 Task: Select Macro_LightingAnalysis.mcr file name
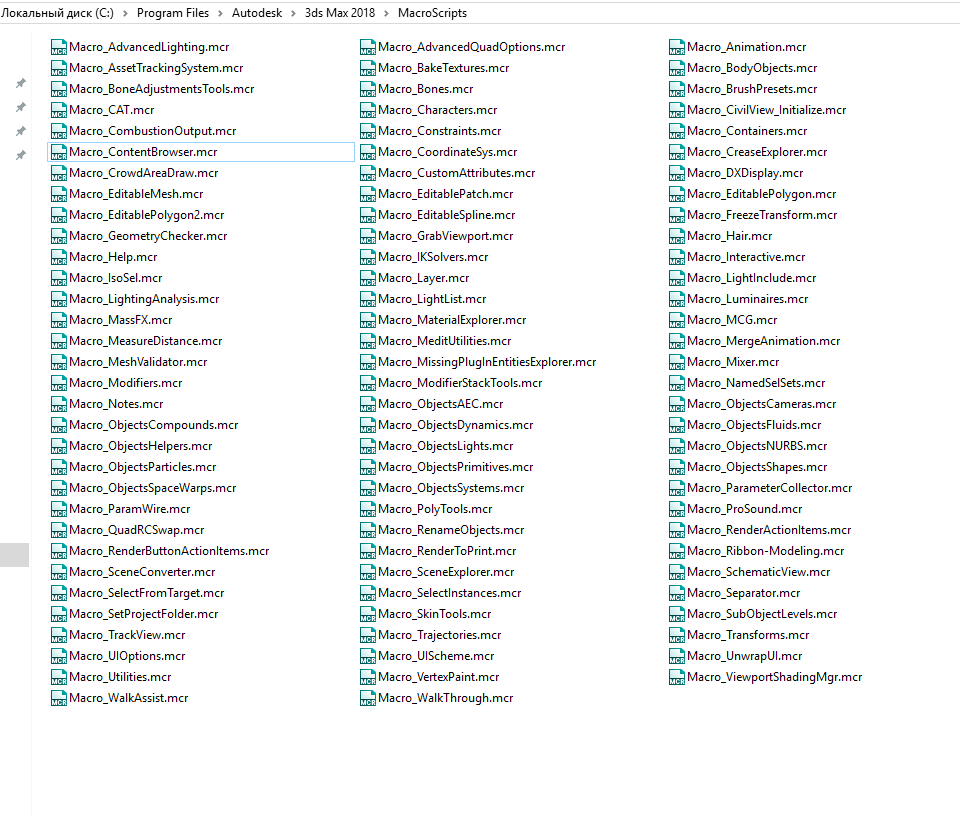tap(144, 299)
